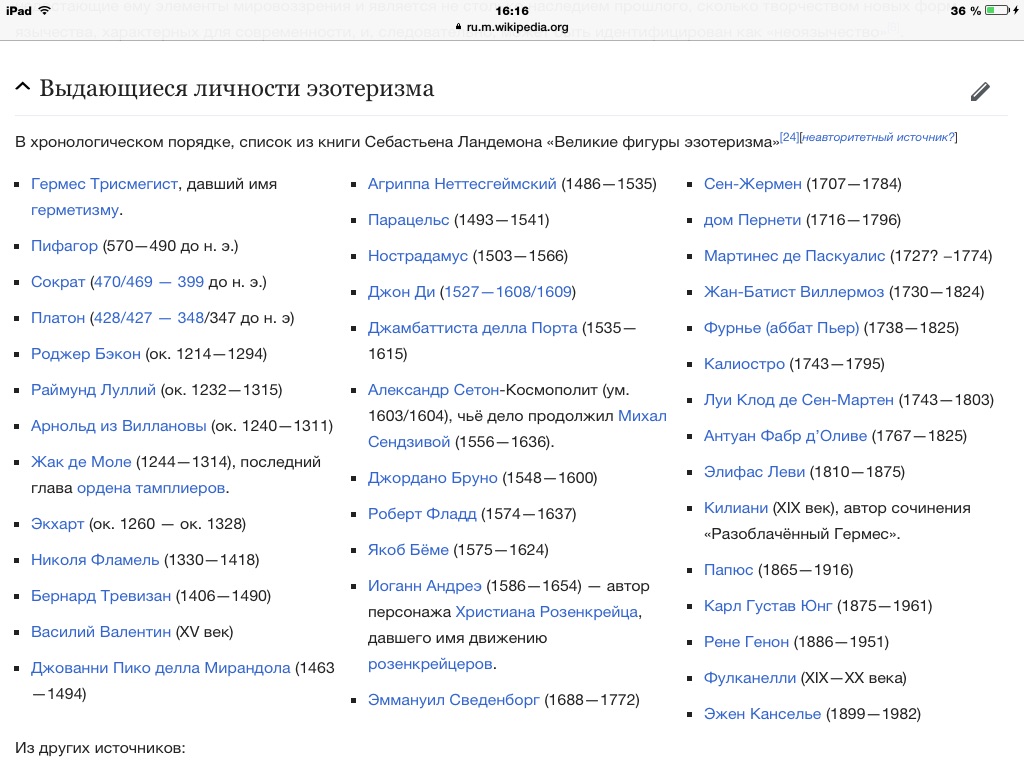Image resolution: width=1024 pixels, height=768 pixels.
Task: Open Раймунд Луллий article link
Action: coord(93,390)
